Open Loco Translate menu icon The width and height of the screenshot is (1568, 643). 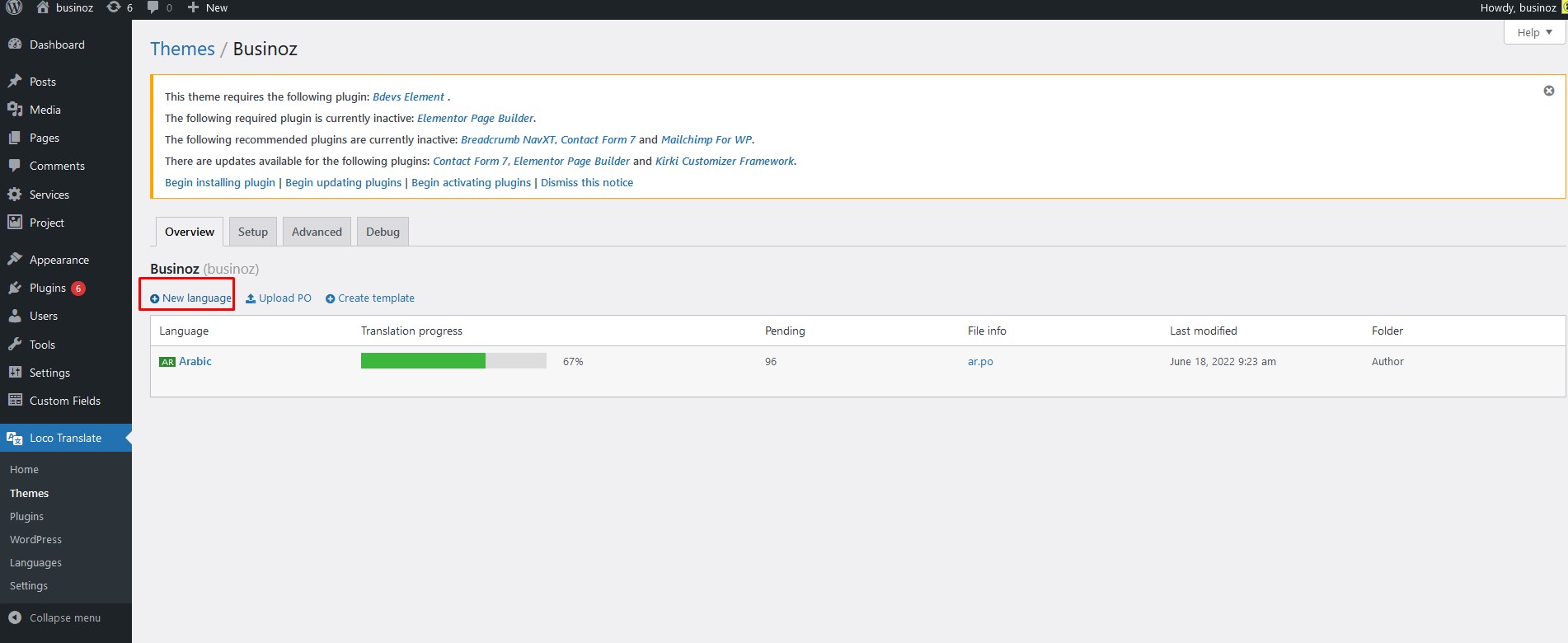pos(15,438)
